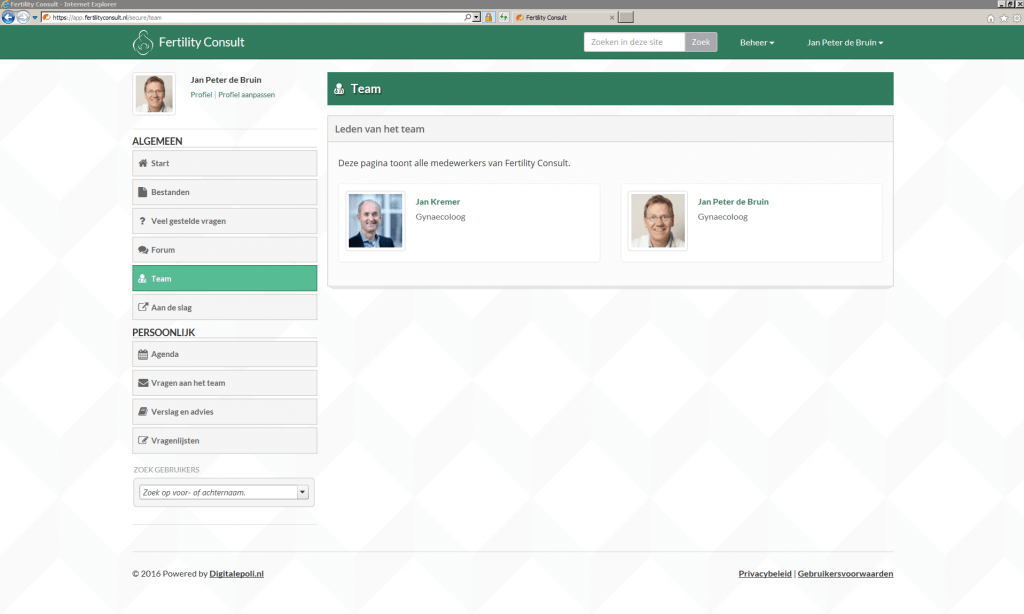
Task: Click the 'Zoek op voor- of achternaam' field
Action: coord(219,493)
